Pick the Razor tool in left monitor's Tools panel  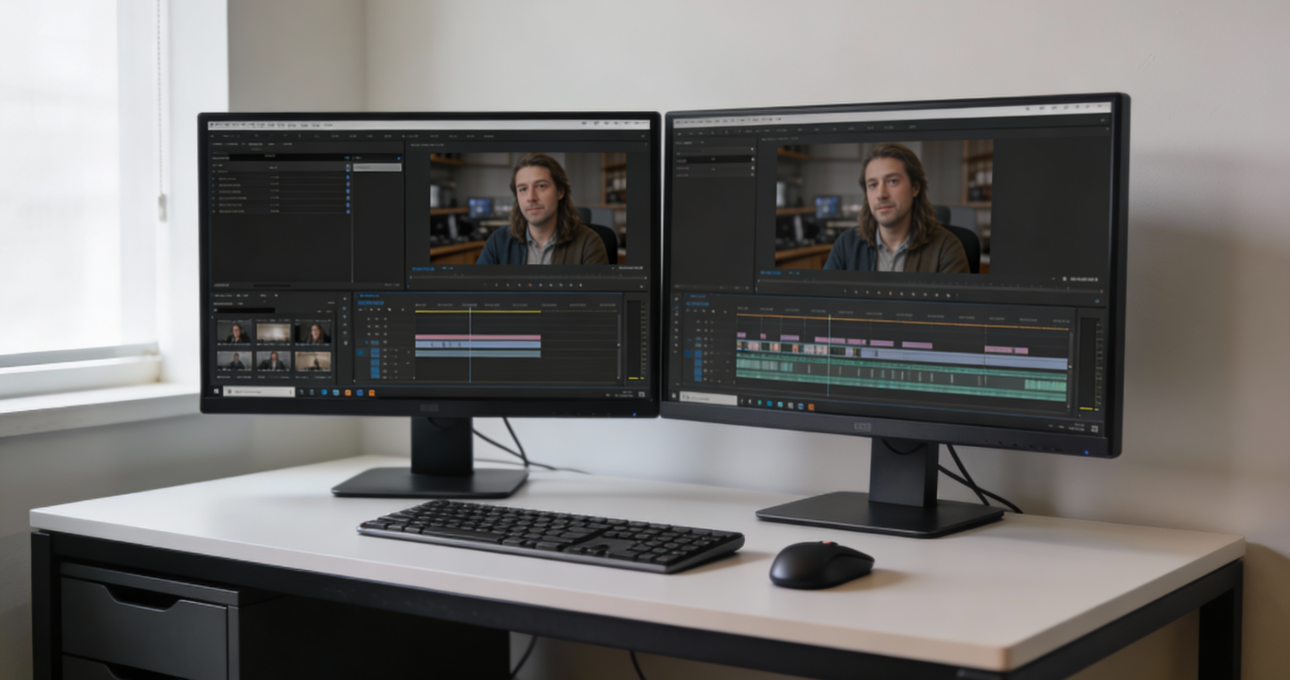point(345,327)
